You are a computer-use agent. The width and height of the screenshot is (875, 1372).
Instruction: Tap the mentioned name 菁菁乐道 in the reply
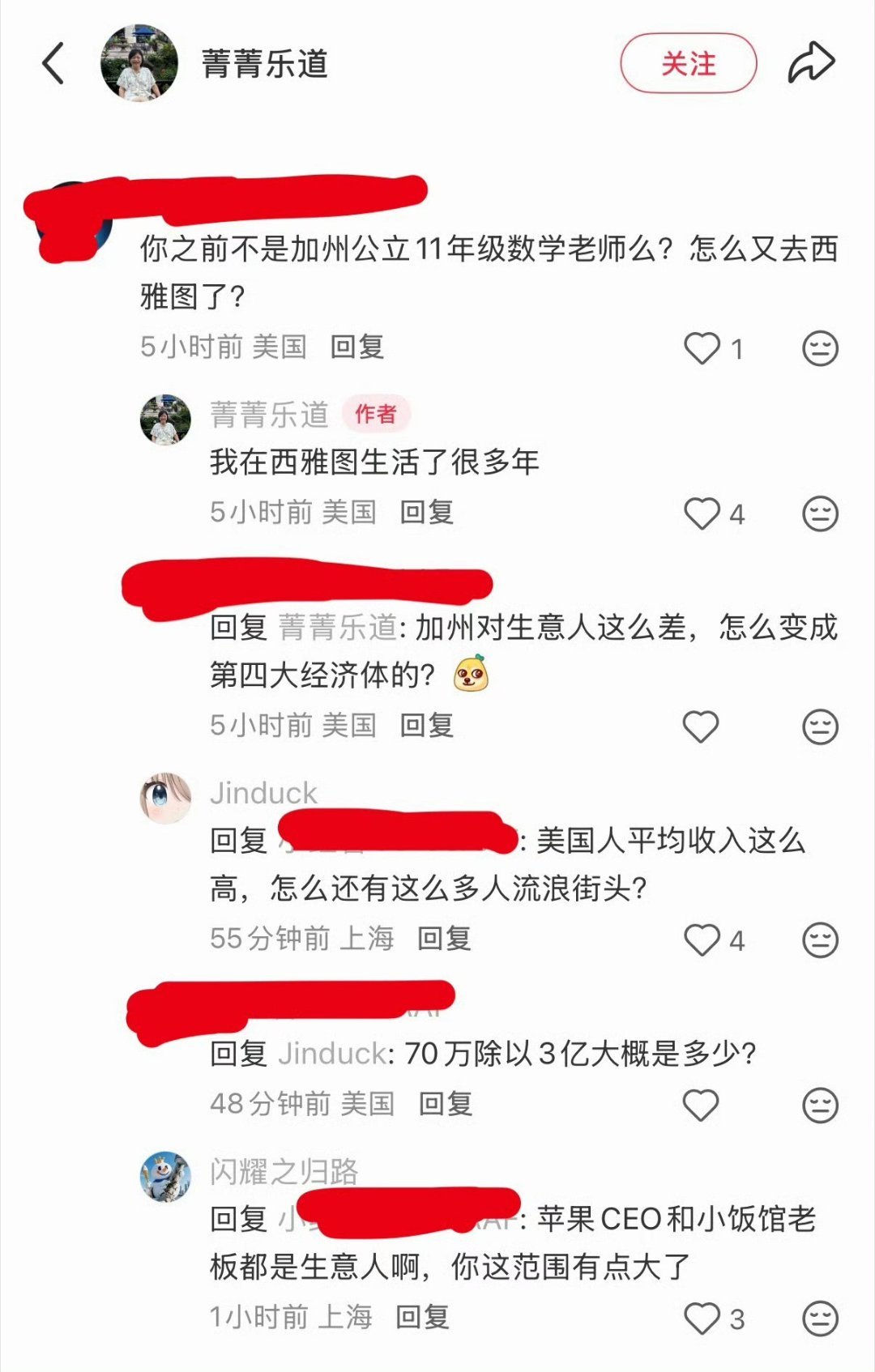tap(338, 627)
